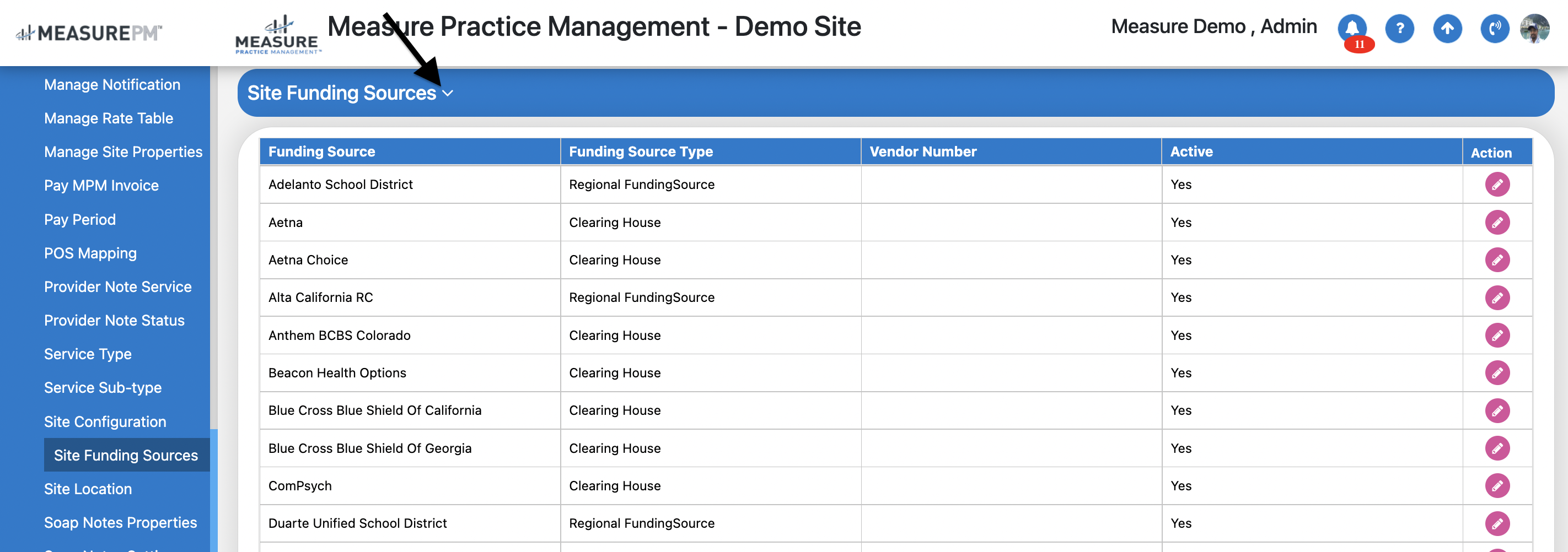Go to Pay MPM Invoice

(101, 186)
